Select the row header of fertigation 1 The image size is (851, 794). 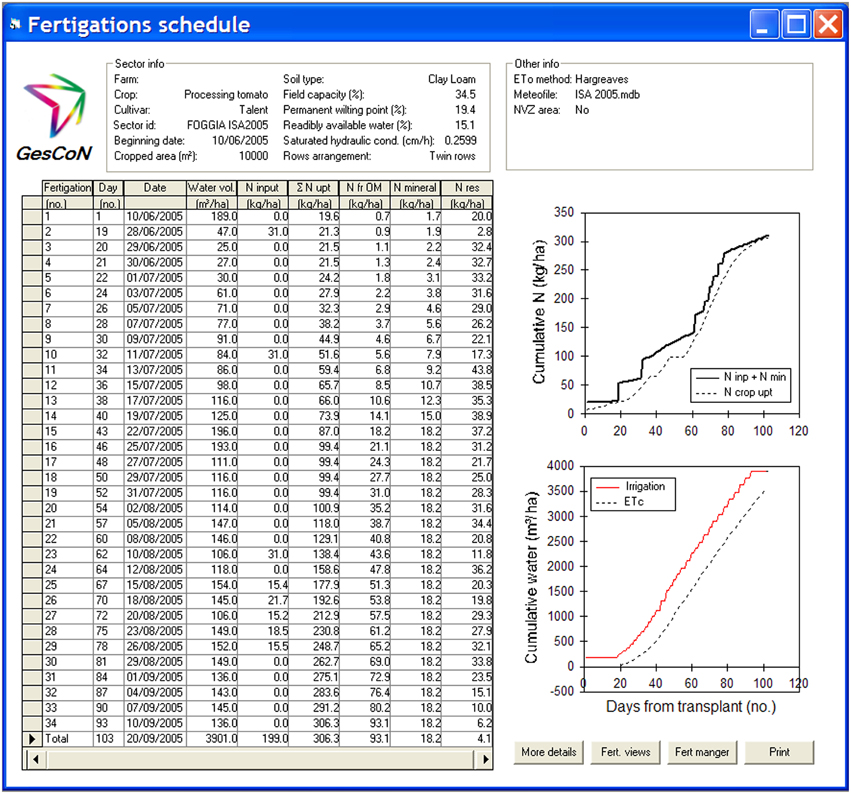[32, 216]
